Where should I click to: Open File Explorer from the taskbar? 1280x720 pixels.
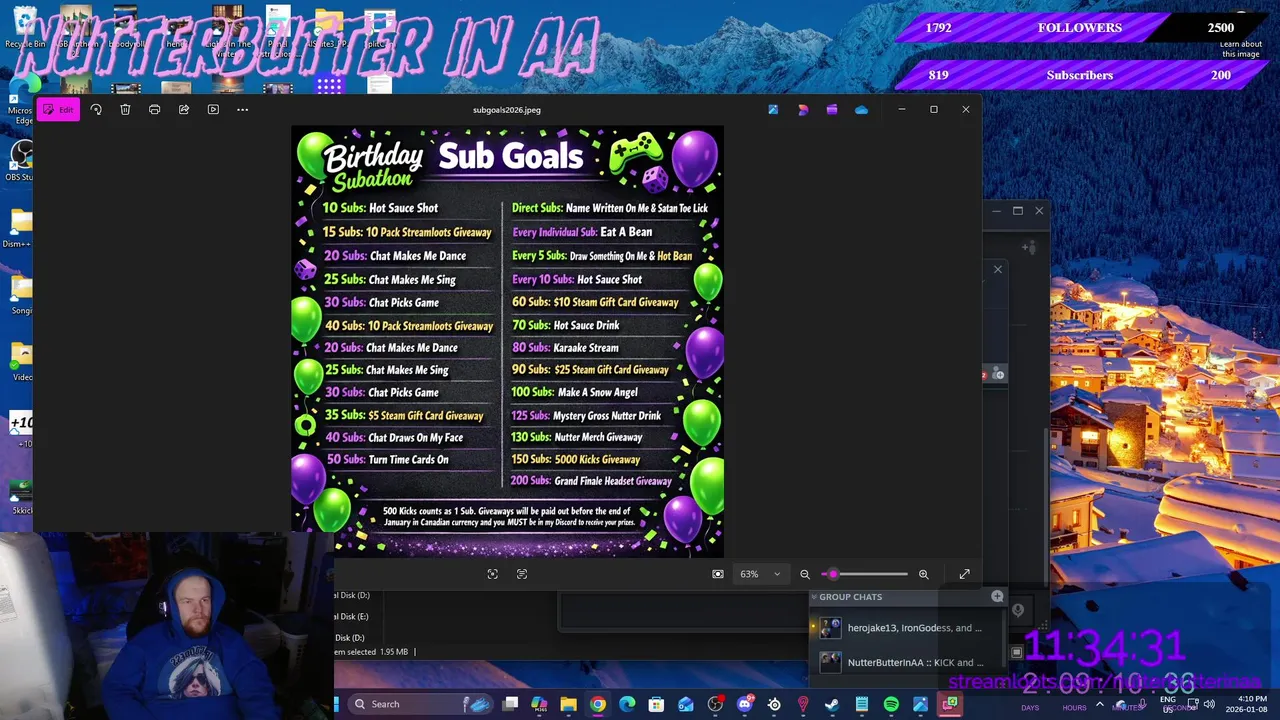coord(568,704)
